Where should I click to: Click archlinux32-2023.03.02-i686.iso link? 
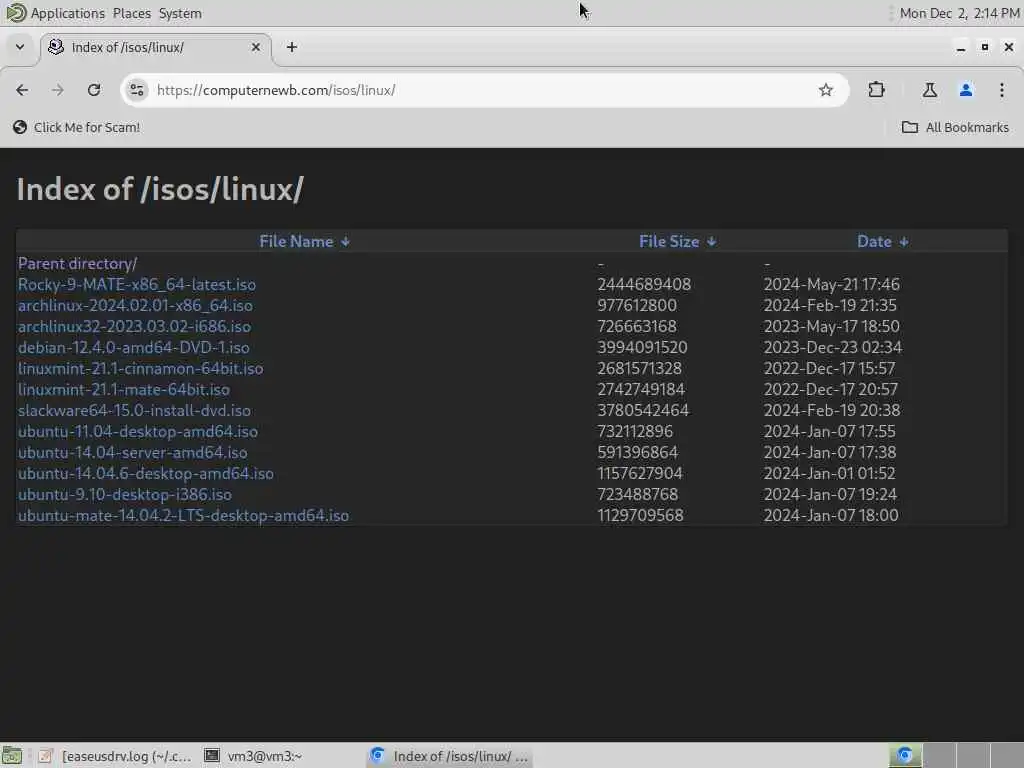pyautogui.click(x=134, y=327)
